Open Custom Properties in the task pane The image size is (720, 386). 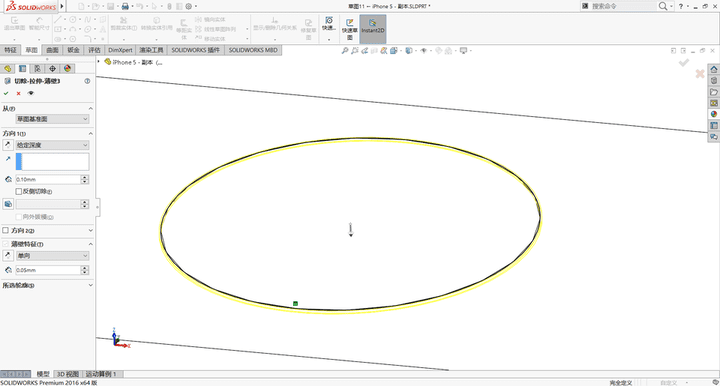pyautogui.click(x=714, y=125)
